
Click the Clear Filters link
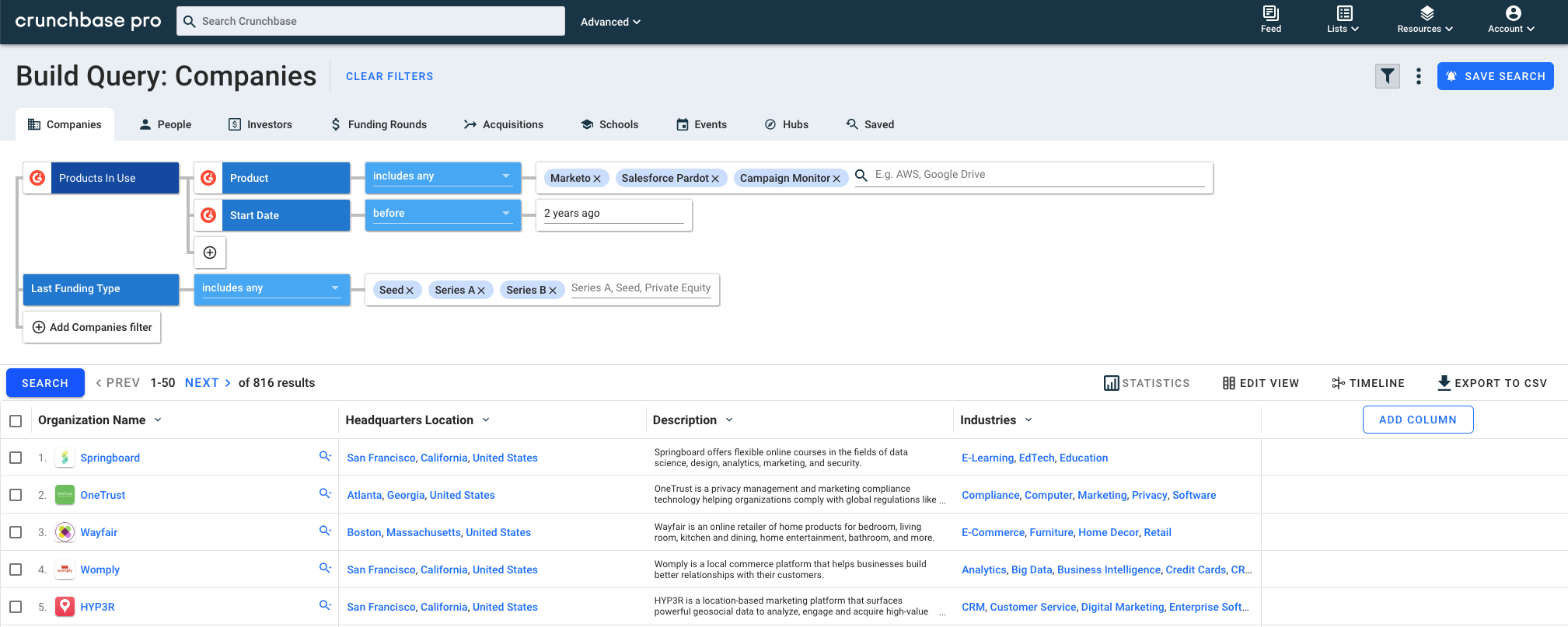coord(389,76)
